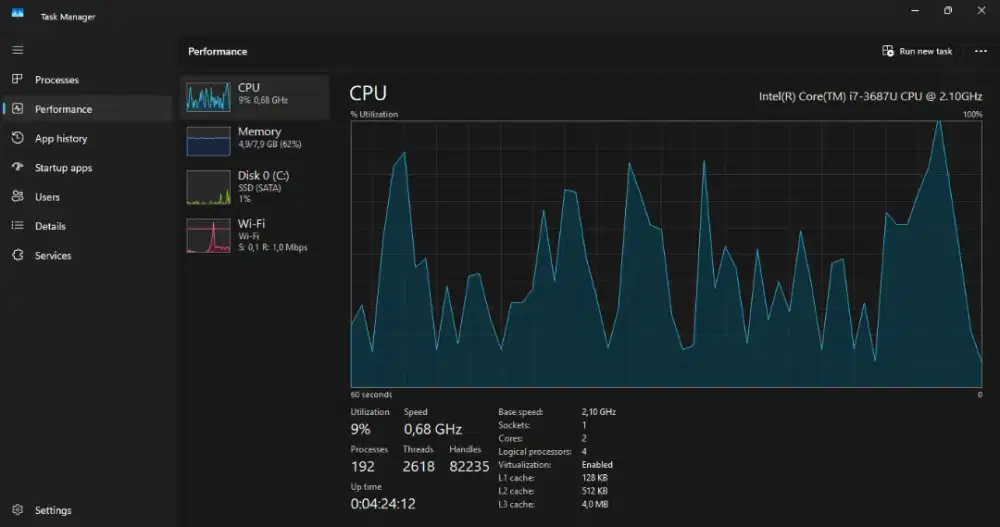Viewport: 1000px width, 527px height.
Task: Select the CPU mini graph thumbnail
Action: pos(208,97)
